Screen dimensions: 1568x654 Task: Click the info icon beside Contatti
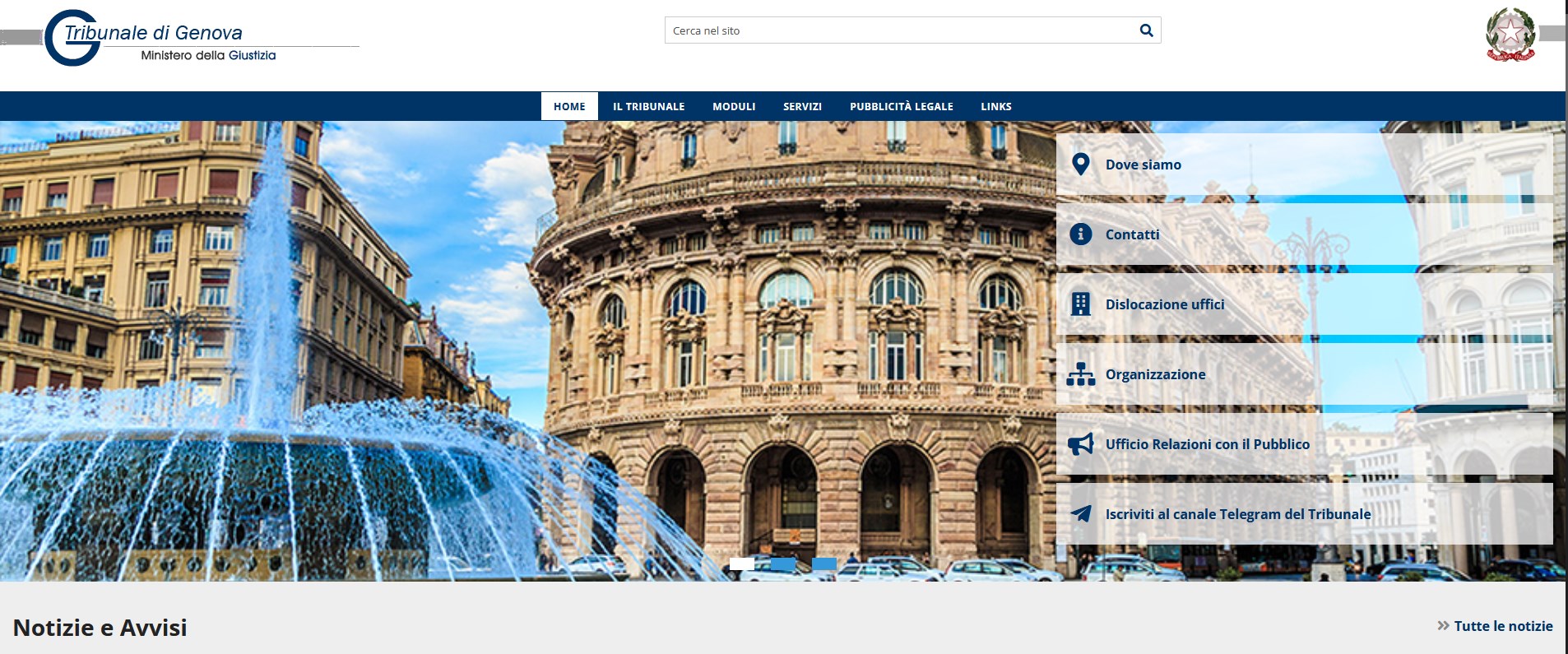tap(1081, 234)
